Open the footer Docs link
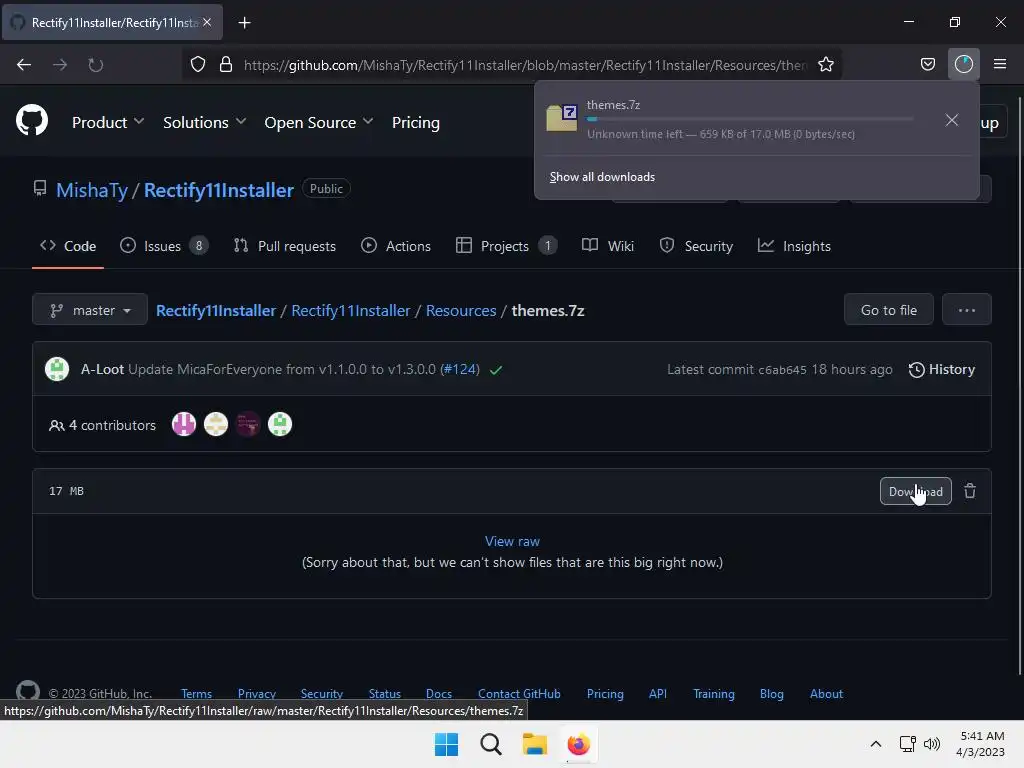Image resolution: width=1024 pixels, height=768 pixels. point(439,694)
